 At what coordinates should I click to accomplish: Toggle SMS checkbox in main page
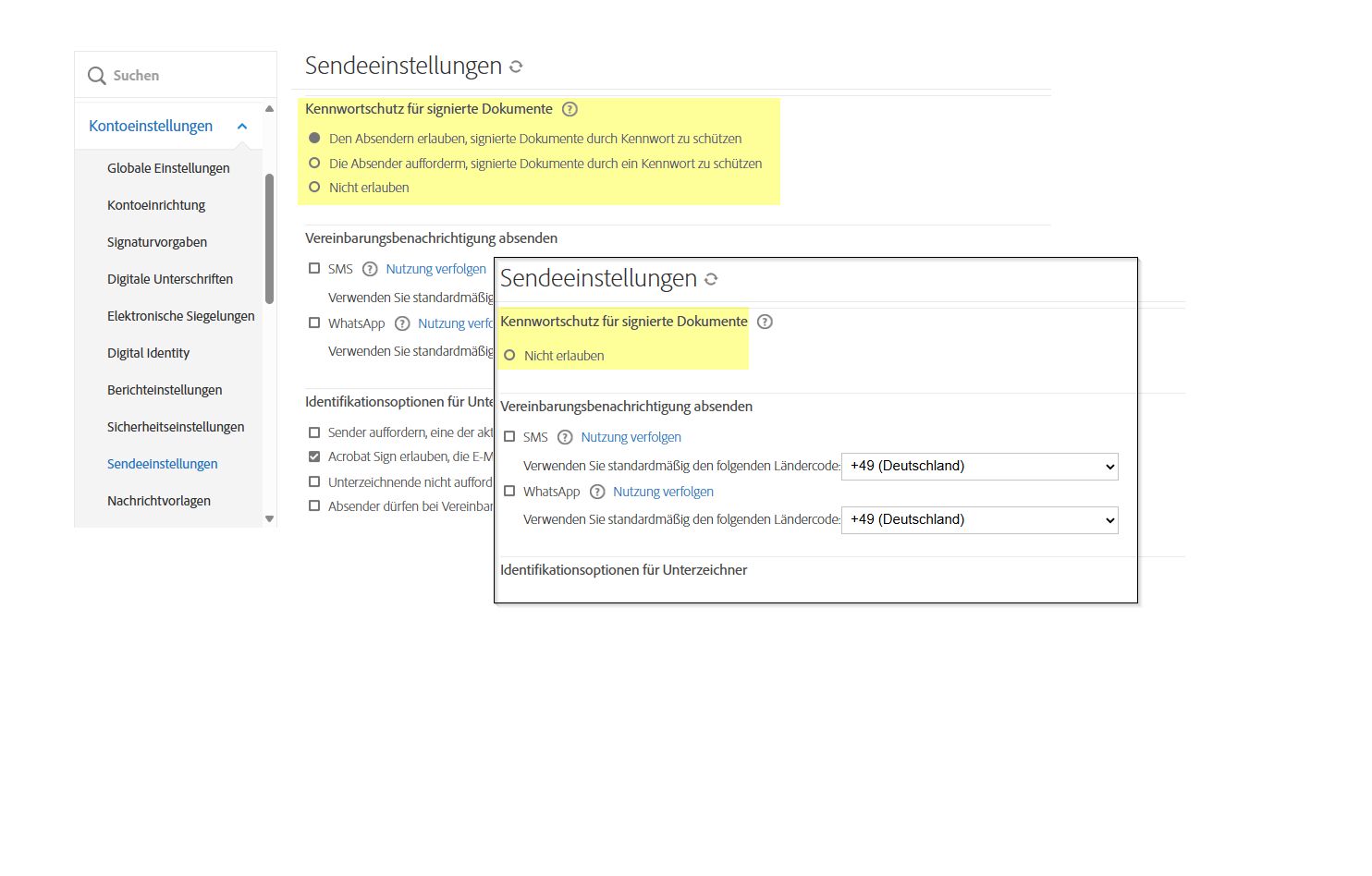(x=314, y=268)
